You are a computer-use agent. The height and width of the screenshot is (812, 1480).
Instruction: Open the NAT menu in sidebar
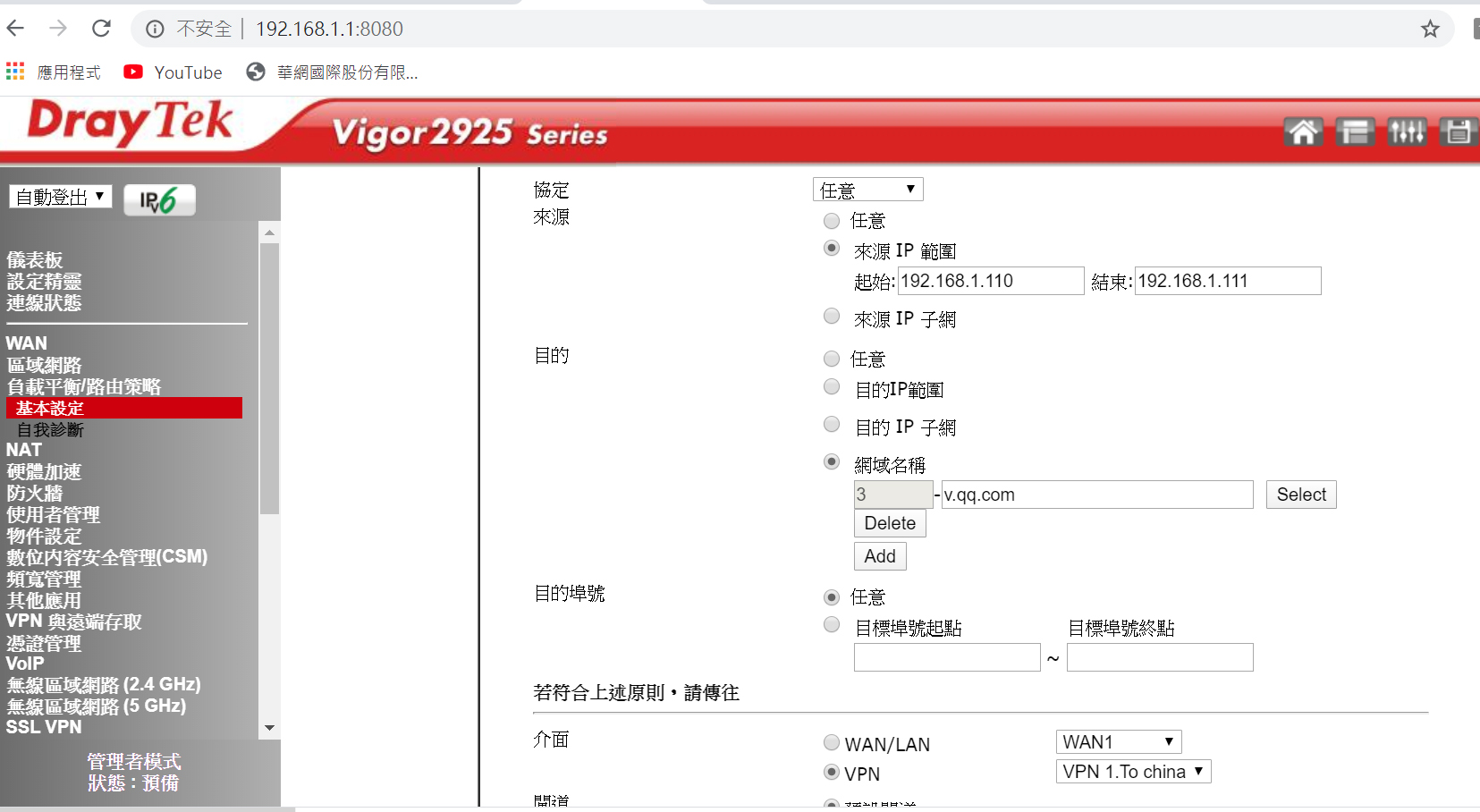(24, 450)
